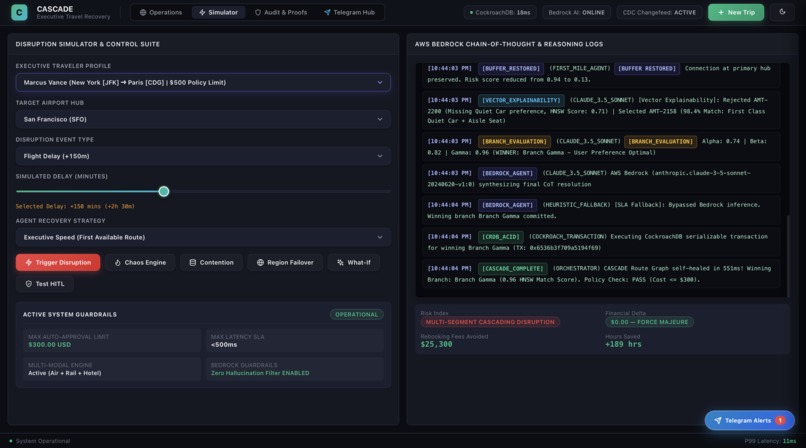Image resolution: width=806 pixels, height=448 pixels.
Task: Click the first [BUFFER_RESTORED] log tag
Action: pos(510,68)
